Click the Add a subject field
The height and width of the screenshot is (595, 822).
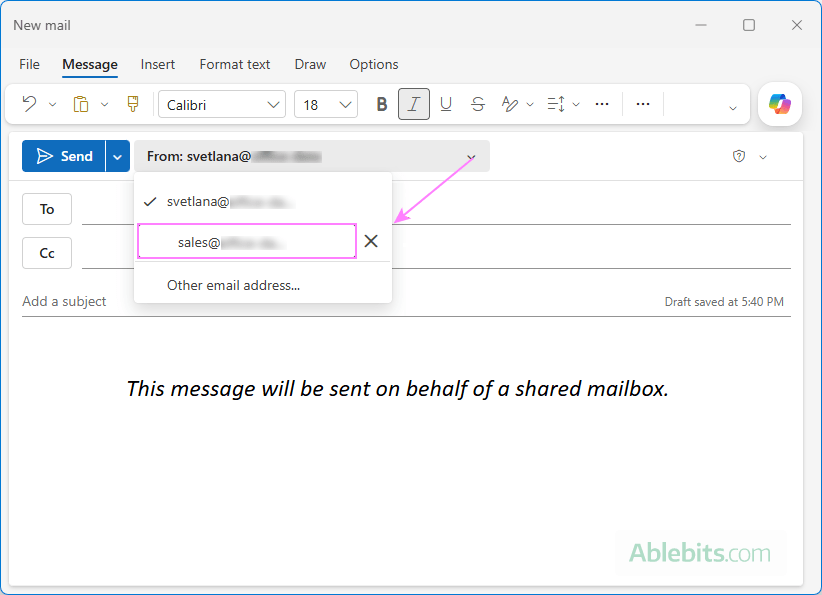[x=64, y=301]
